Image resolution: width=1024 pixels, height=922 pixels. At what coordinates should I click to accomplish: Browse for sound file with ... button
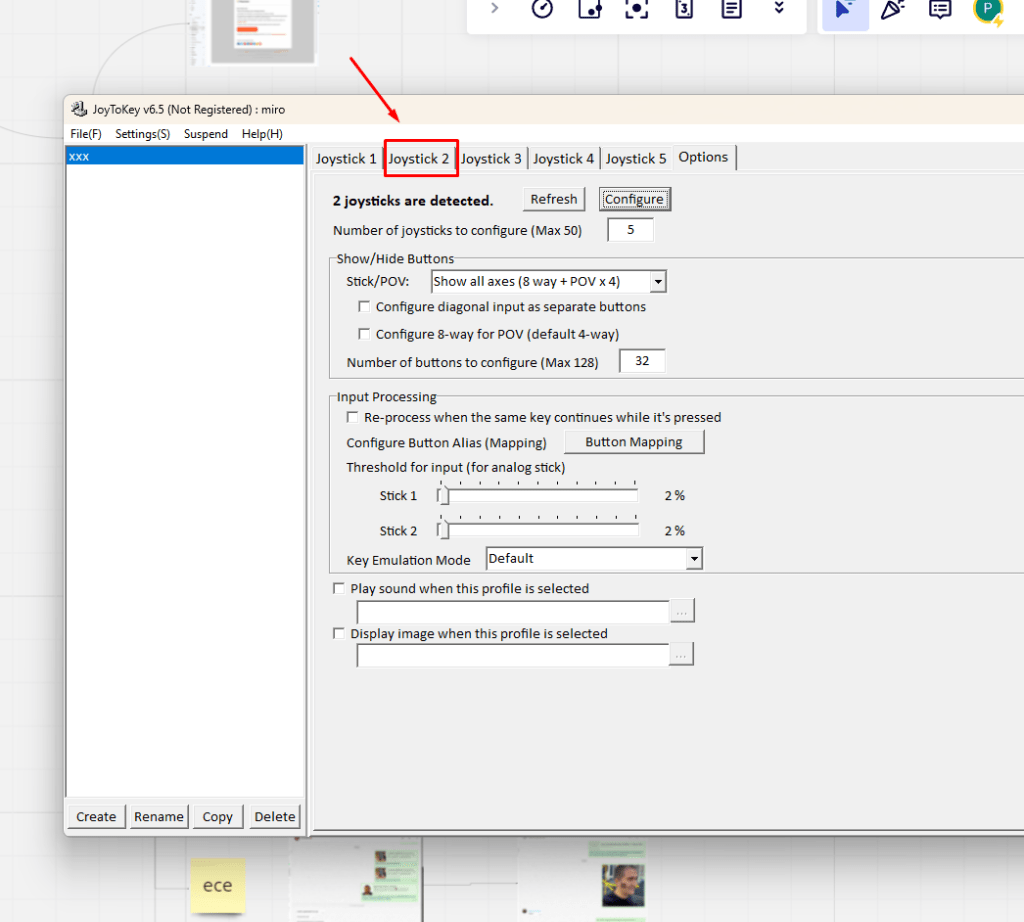coord(682,611)
